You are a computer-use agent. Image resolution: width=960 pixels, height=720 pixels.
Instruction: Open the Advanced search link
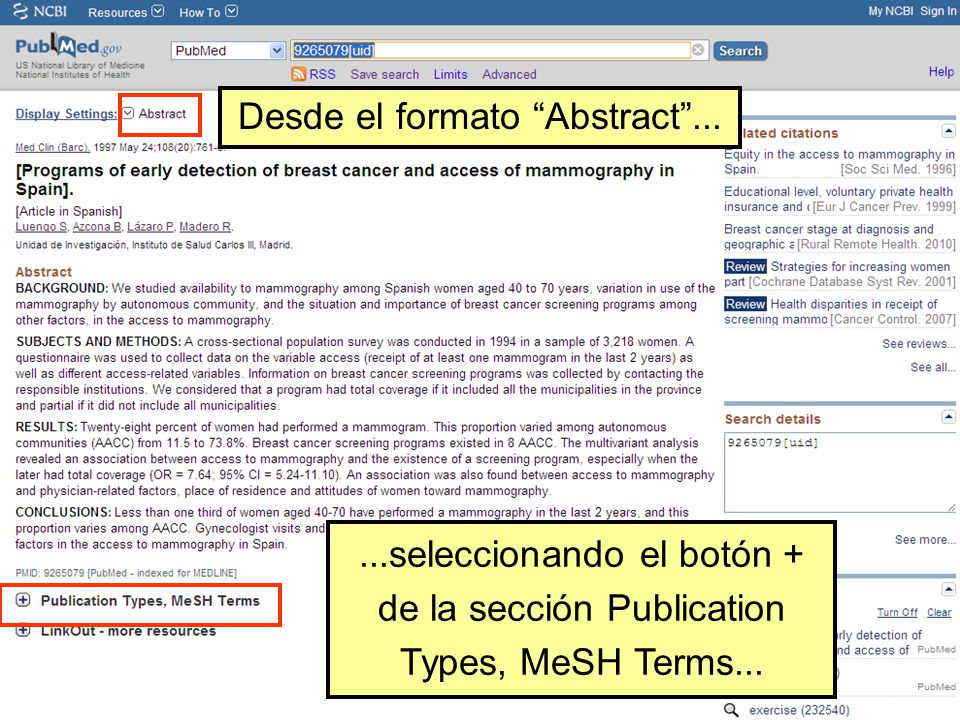(509, 74)
